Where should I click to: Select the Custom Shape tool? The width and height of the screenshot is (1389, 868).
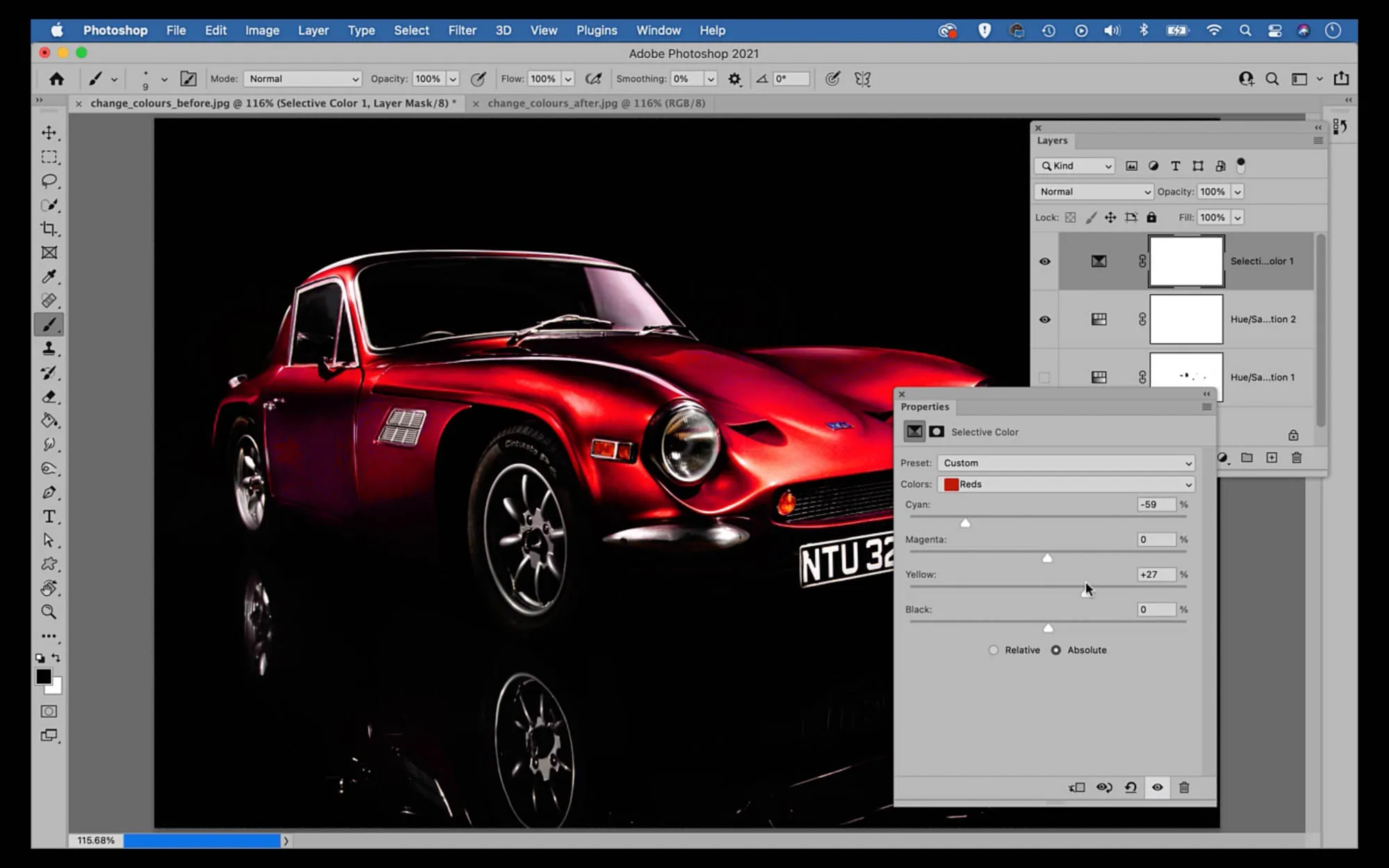pyautogui.click(x=49, y=565)
